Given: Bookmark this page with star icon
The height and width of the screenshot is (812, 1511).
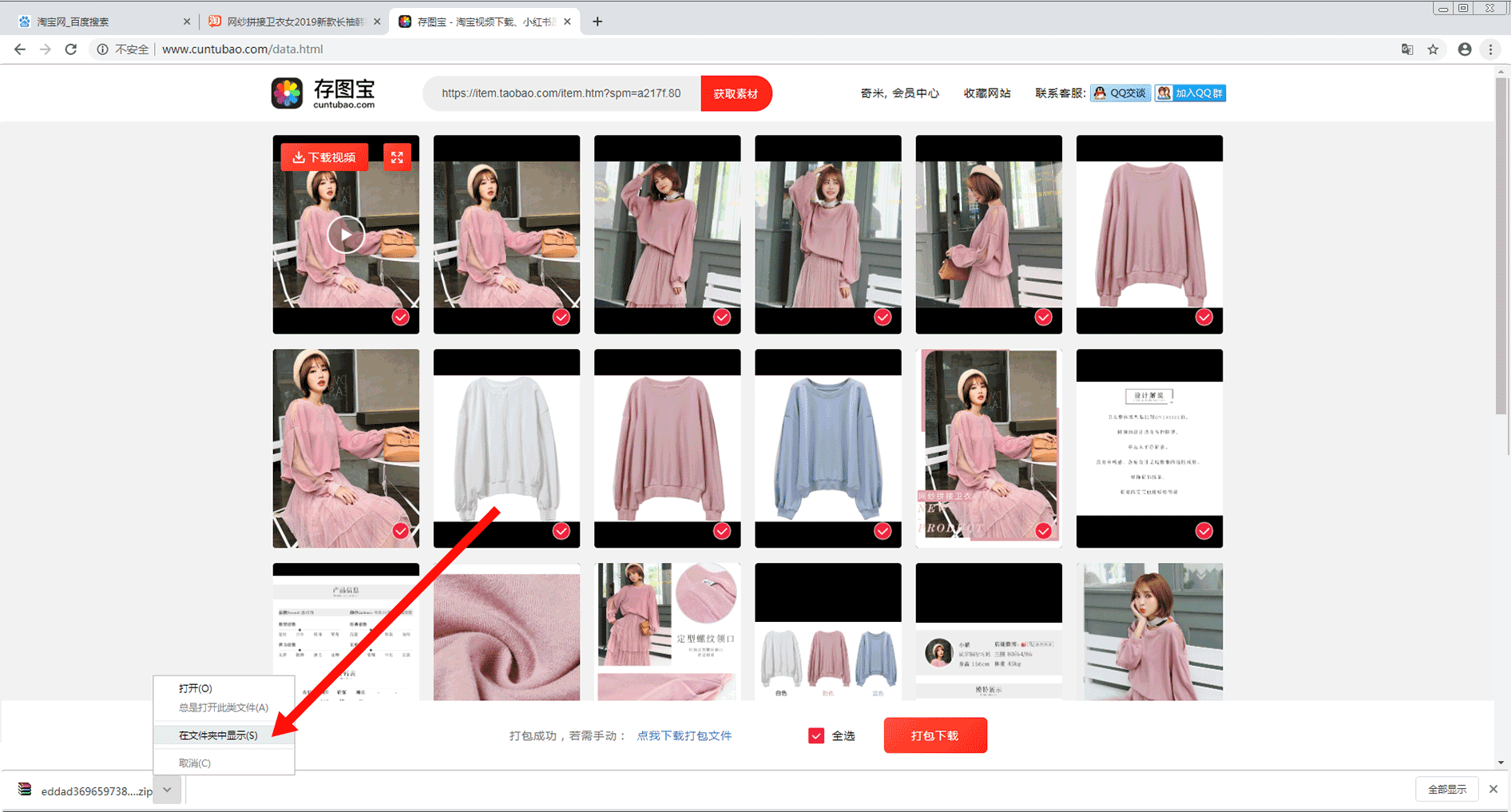Looking at the screenshot, I should (x=1433, y=50).
